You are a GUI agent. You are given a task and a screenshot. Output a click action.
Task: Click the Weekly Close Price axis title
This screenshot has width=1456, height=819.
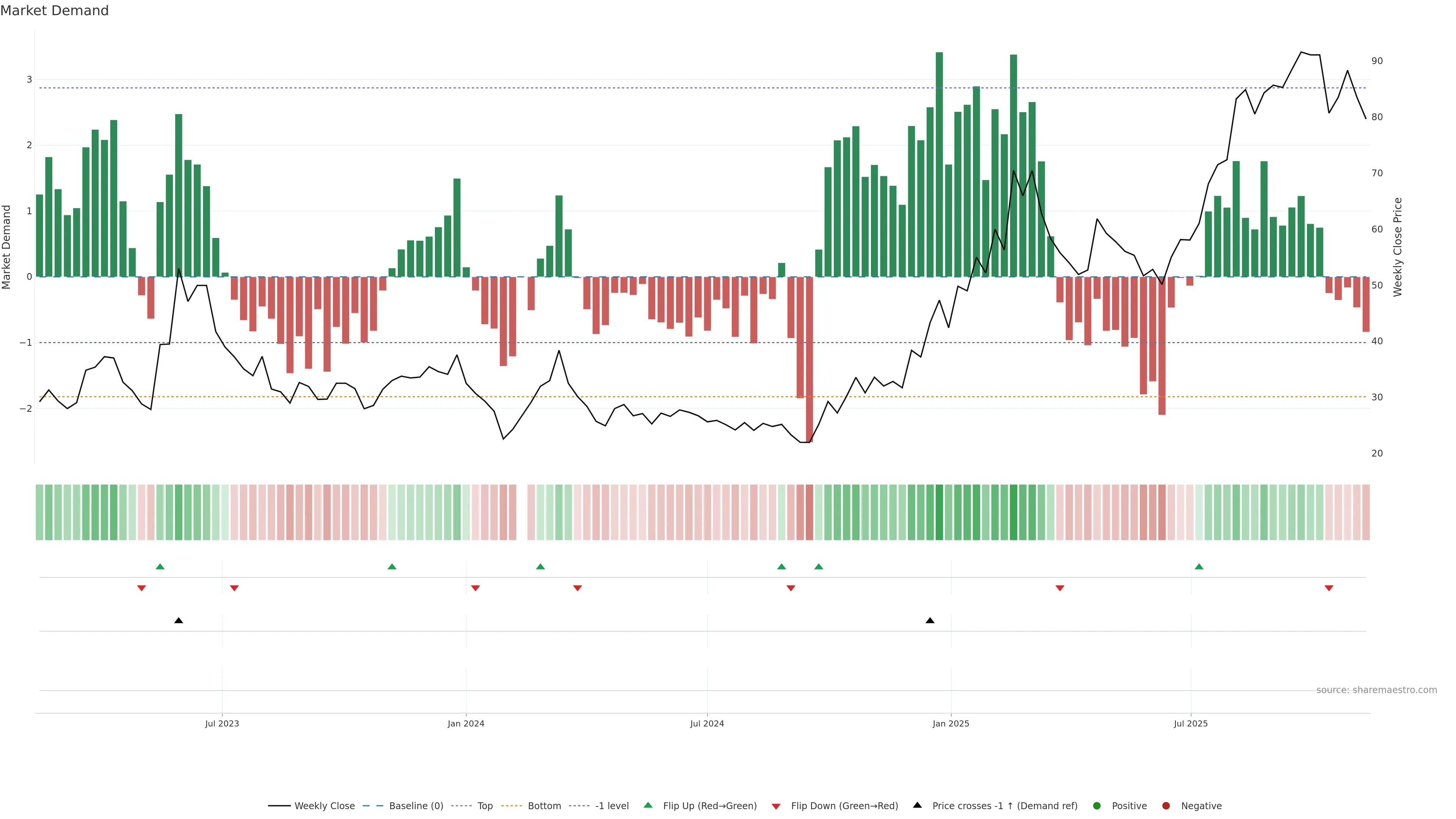tap(1398, 247)
